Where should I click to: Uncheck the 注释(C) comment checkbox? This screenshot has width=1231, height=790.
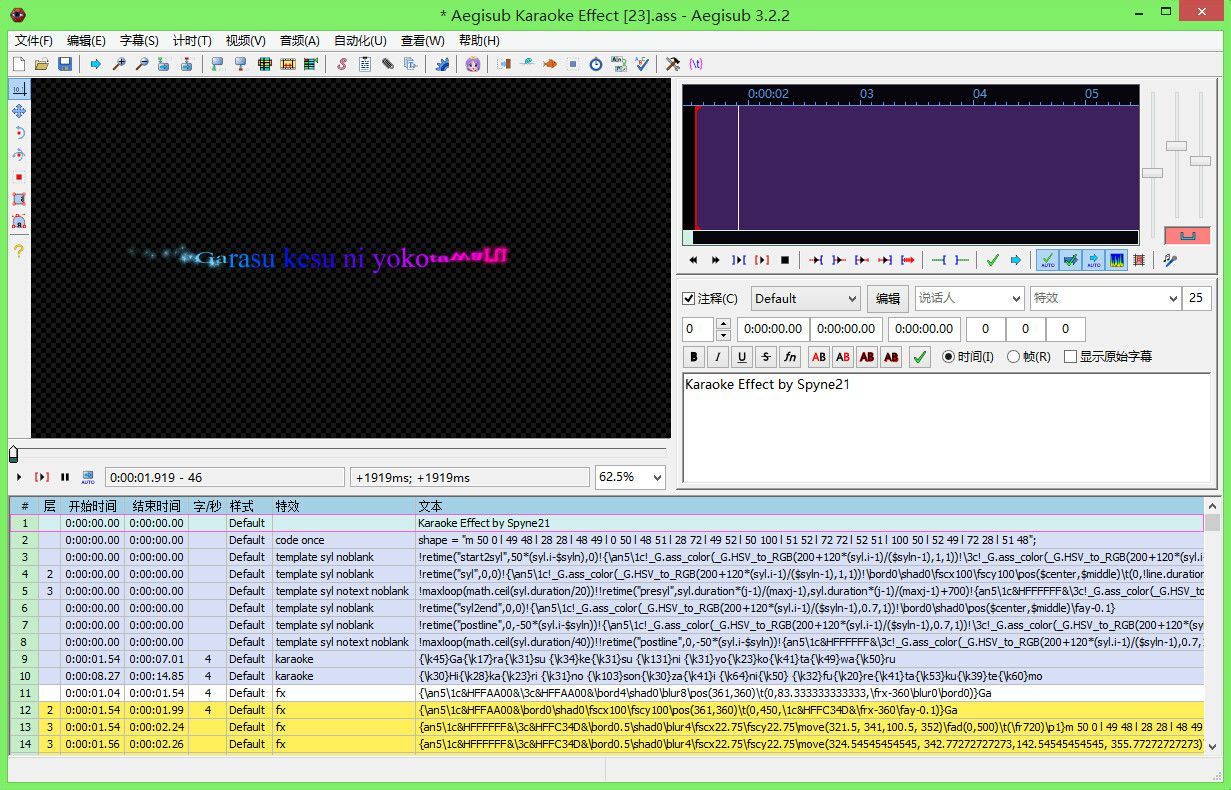[688, 298]
